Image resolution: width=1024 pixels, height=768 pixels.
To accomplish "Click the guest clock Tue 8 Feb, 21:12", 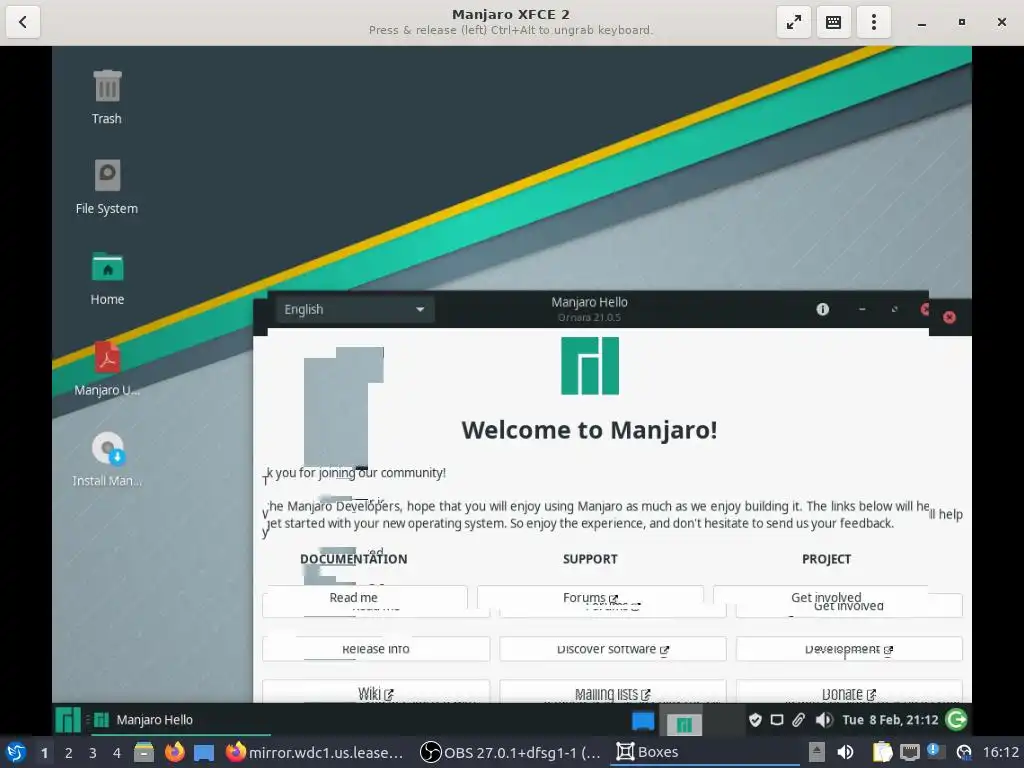I will 890,720.
